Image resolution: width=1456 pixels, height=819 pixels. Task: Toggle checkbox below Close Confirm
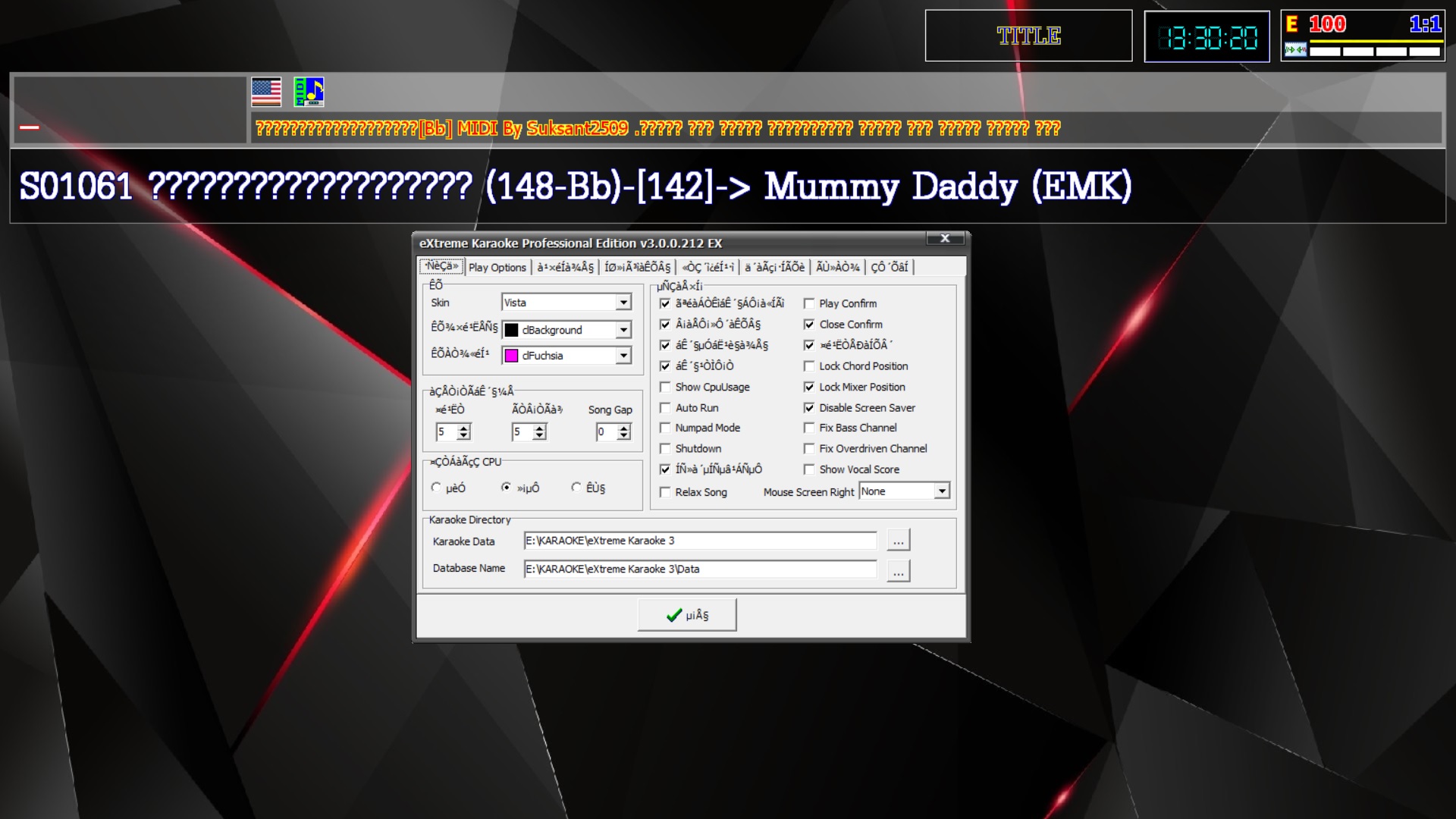tap(809, 345)
